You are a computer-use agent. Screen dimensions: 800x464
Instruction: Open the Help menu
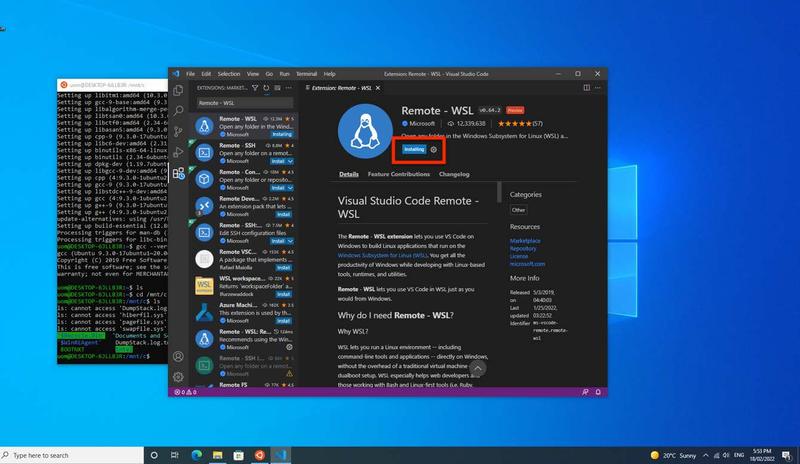330,74
